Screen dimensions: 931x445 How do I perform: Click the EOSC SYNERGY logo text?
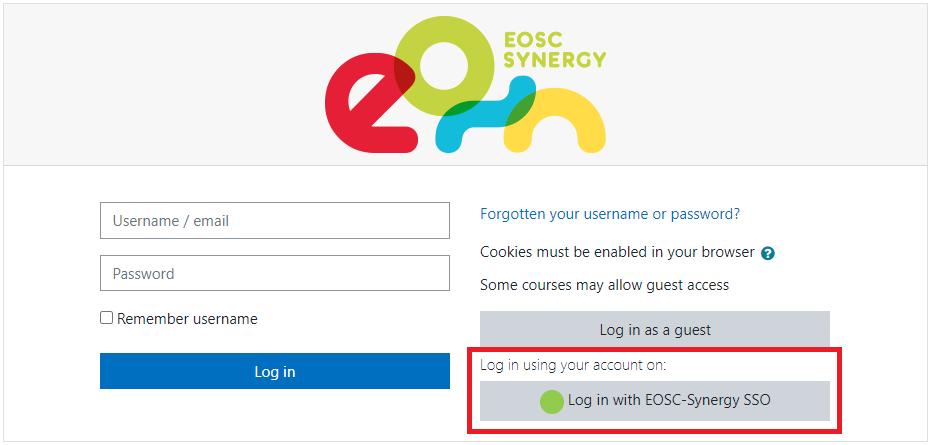[x=555, y=50]
